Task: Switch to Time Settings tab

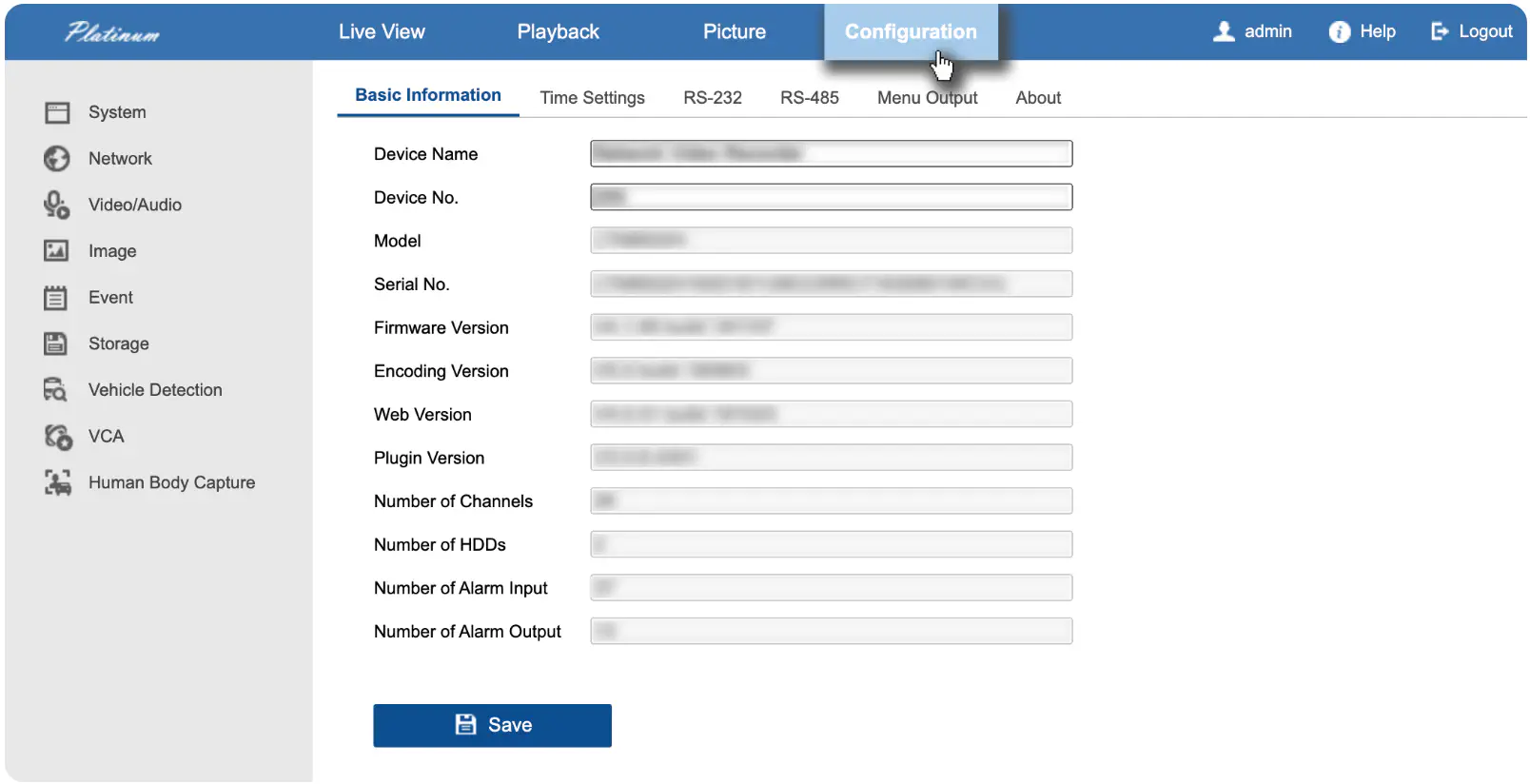Action: pyautogui.click(x=592, y=98)
